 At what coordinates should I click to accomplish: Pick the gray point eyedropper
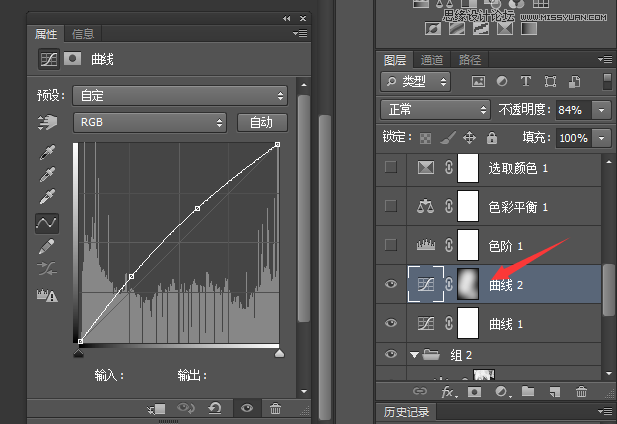click(x=47, y=174)
